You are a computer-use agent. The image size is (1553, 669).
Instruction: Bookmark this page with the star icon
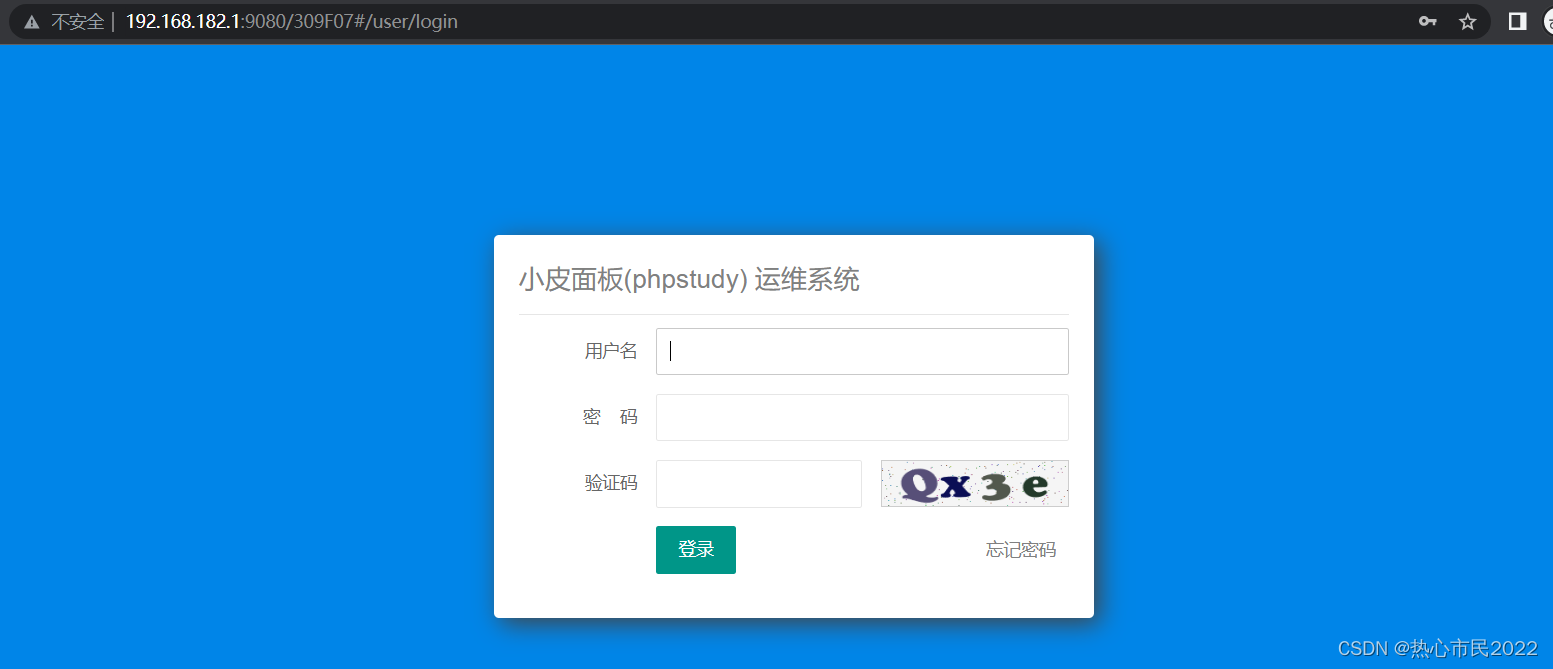pos(1467,21)
